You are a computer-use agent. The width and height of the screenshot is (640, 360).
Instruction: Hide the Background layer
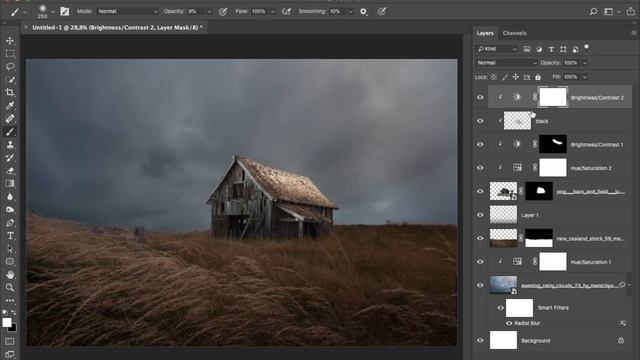pos(480,340)
